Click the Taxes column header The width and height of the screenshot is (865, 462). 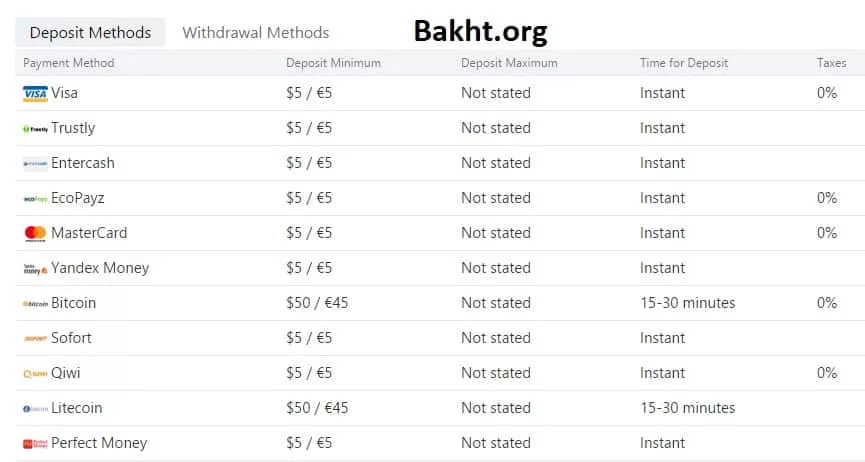831,63
